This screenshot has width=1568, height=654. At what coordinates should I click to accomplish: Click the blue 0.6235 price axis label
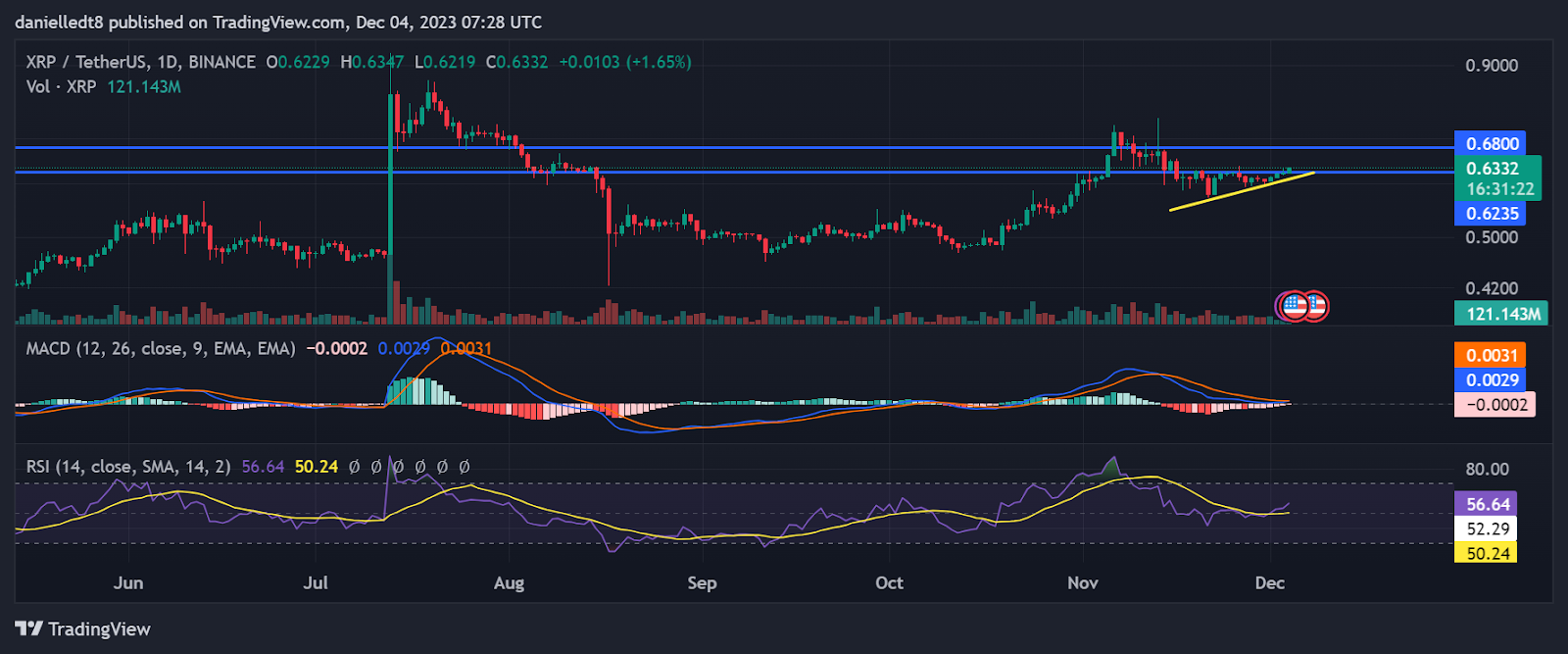1491,213
